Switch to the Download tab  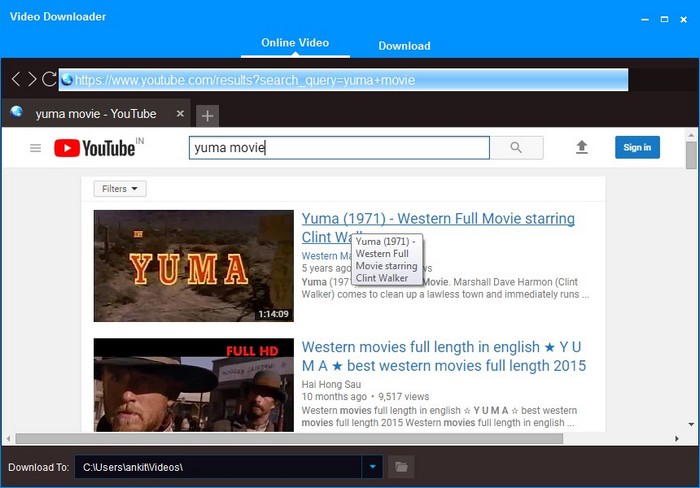click(404, 45)
